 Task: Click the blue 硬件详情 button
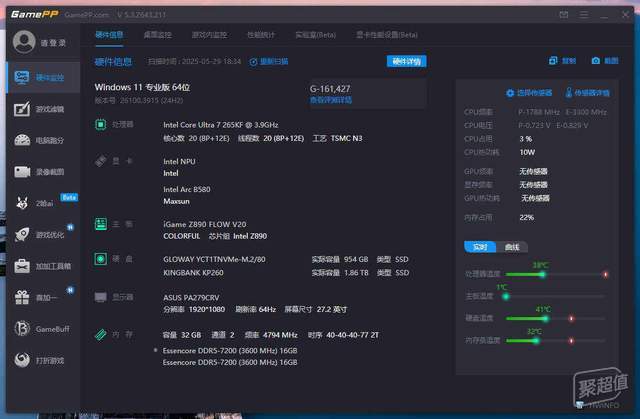tap(407, 61)
